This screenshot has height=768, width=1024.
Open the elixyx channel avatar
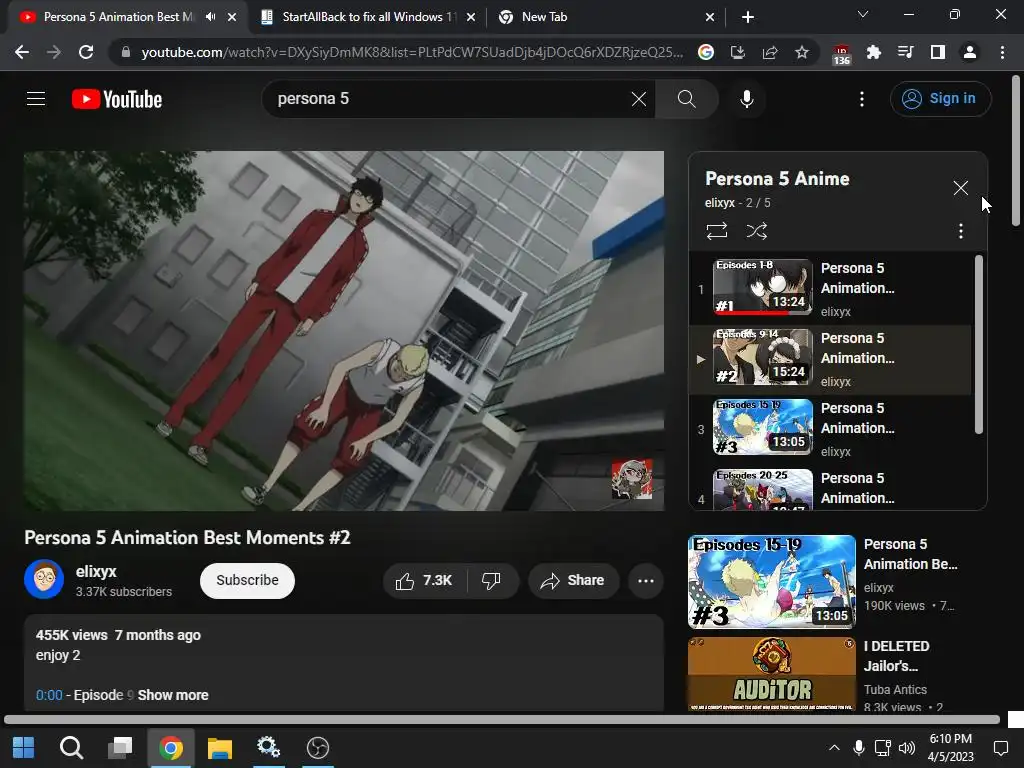(x=44, y=579)
